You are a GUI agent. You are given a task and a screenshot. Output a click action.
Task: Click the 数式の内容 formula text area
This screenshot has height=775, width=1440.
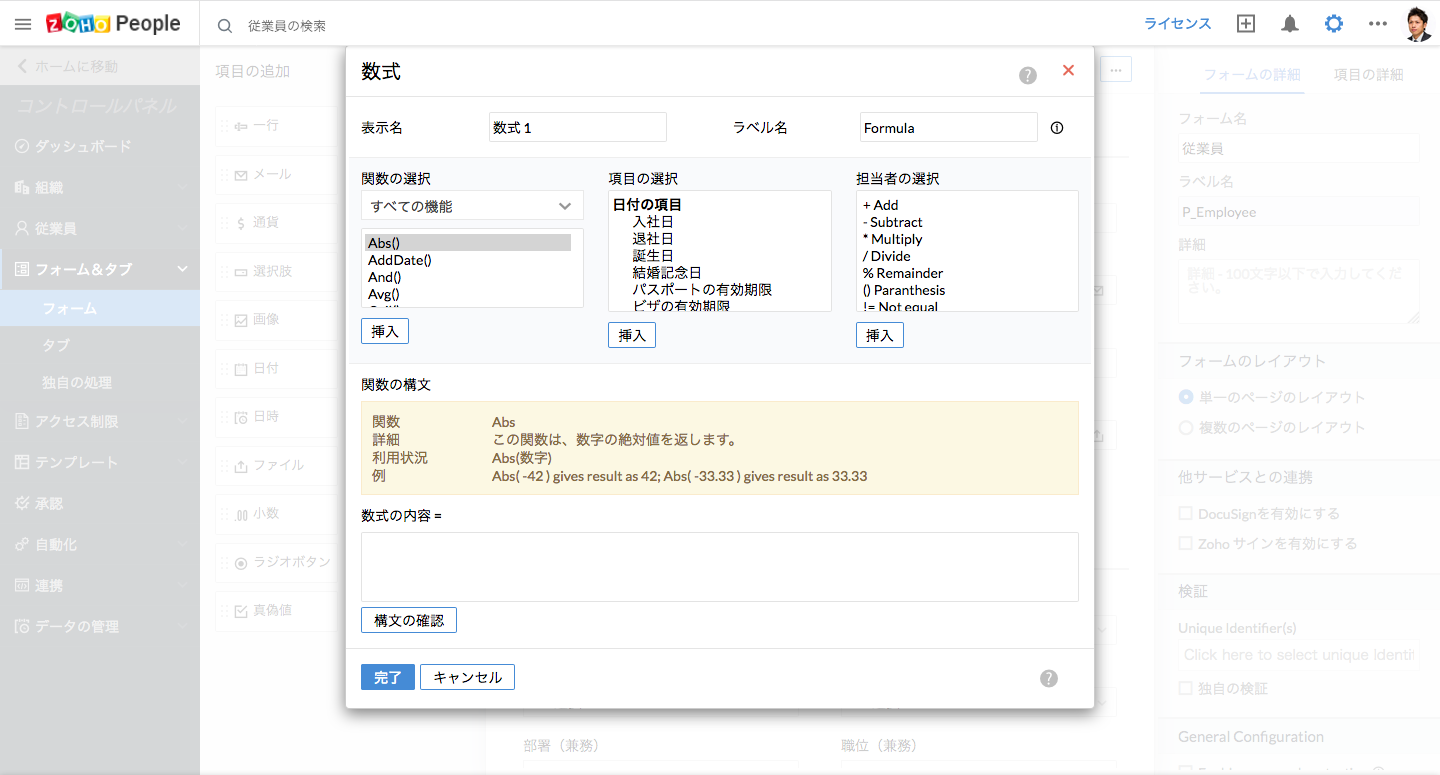(719, 566)
